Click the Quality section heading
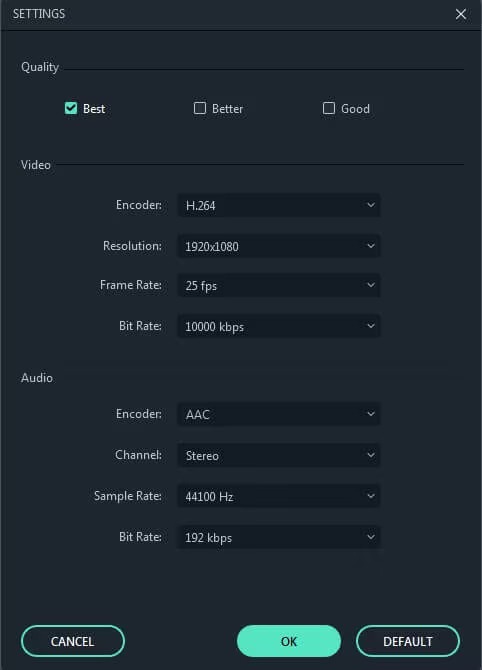 tap(40, 67)
